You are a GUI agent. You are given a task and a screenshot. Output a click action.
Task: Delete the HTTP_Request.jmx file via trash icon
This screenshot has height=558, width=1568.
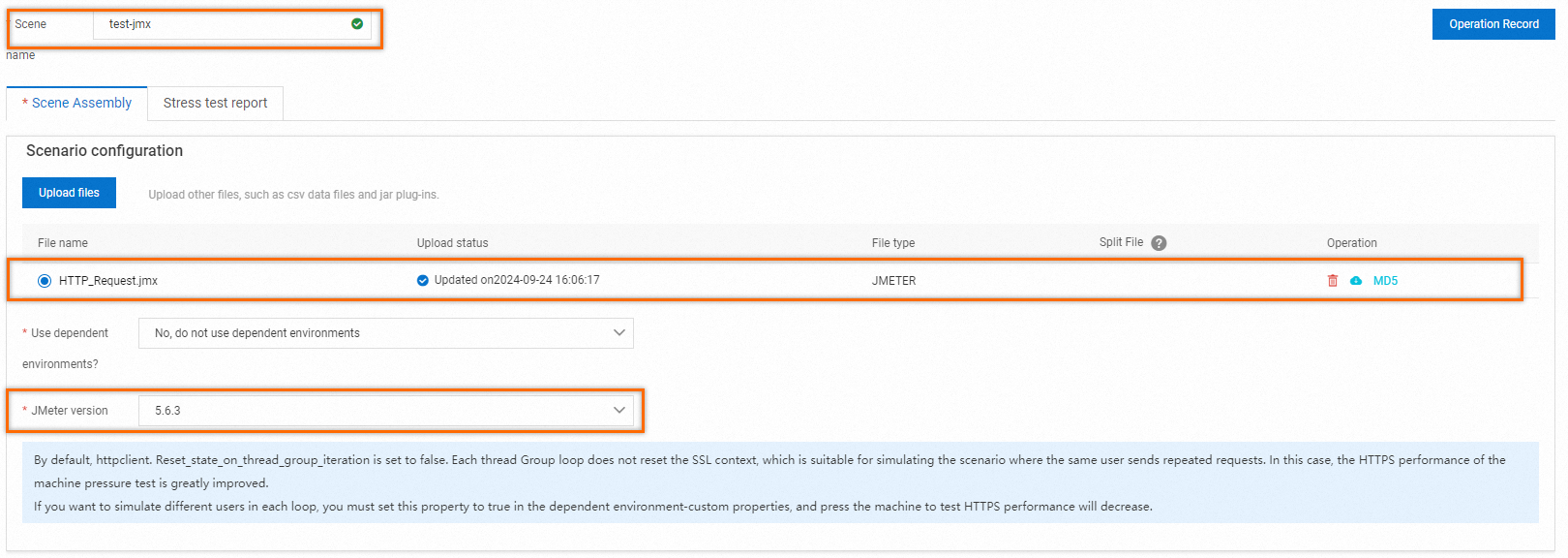click(x=1333, y=281)
